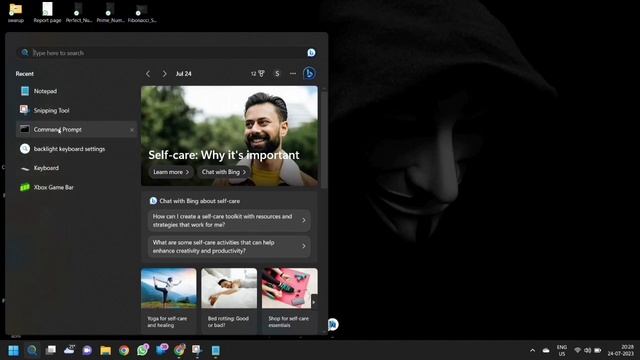The image size is (640, 360).
Task: Select the Report page desktop file
Action: (47, 12)
